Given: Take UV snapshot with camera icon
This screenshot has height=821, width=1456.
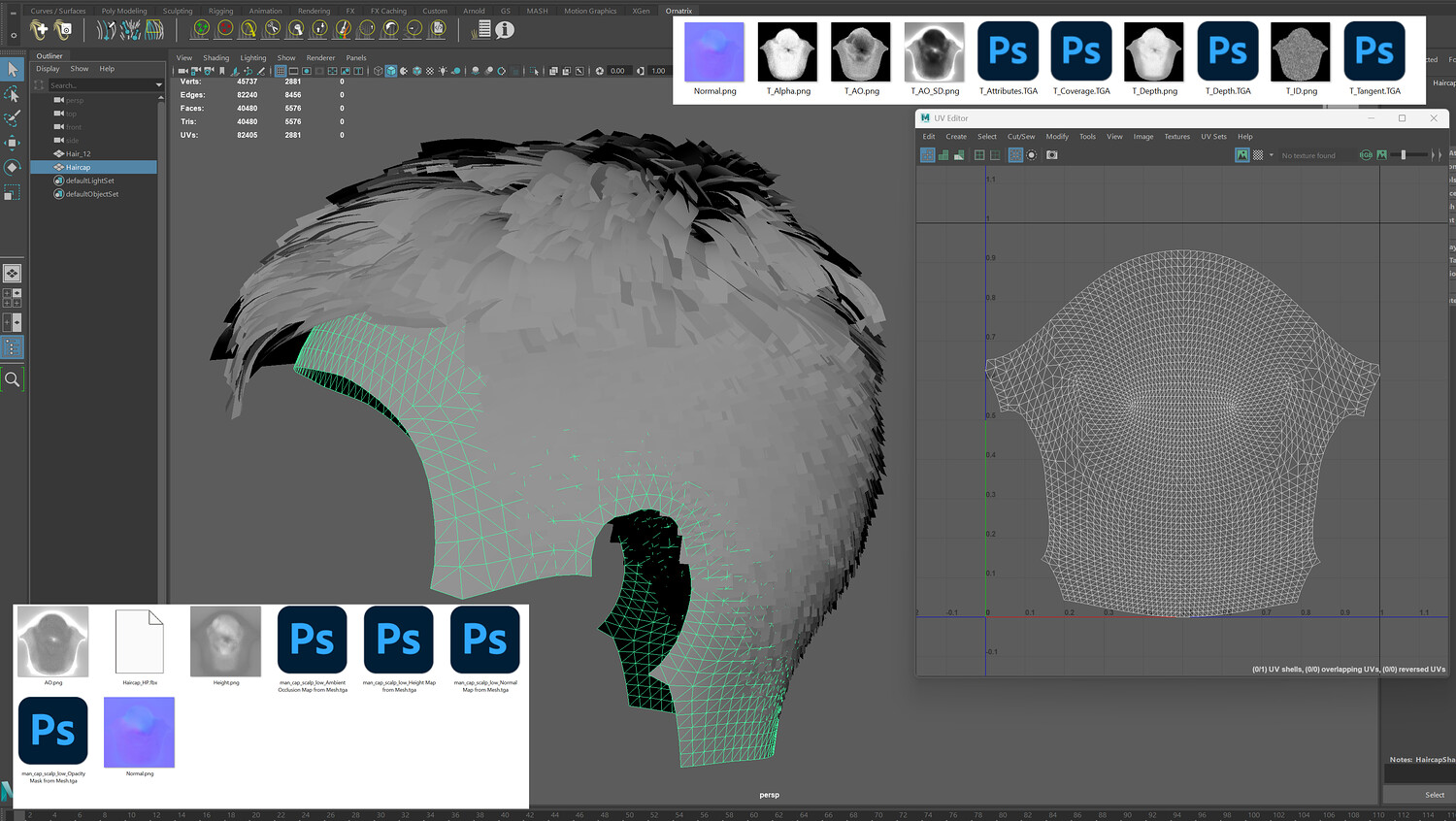Looking at the screenshot, I should 1052,155.
